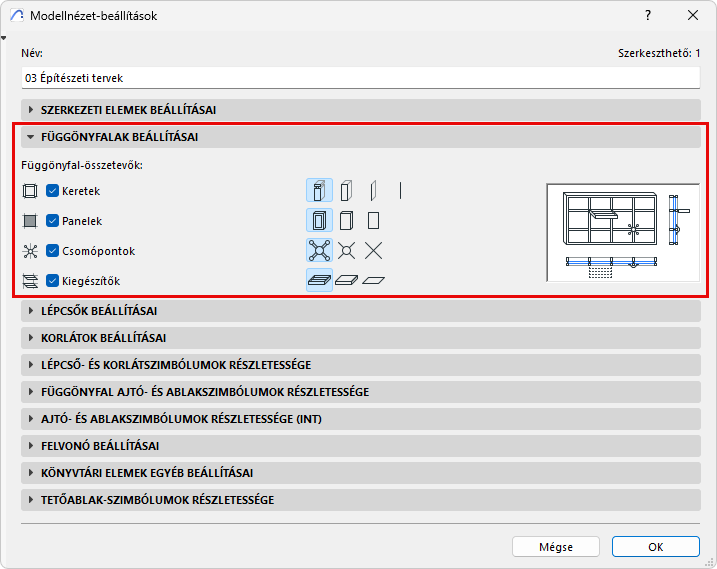The height and width of the screenshot is (569, 717).
Task: Select full detail junction icon for Csomópontok
Action: [x=319, y=251]
